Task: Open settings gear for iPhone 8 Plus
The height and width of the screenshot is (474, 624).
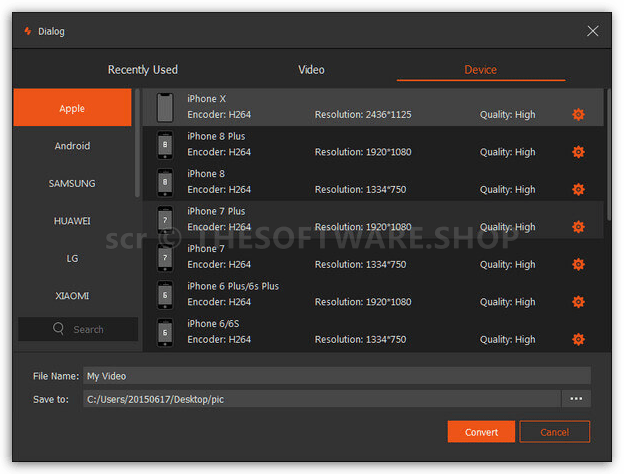Action: coord(578,152)
